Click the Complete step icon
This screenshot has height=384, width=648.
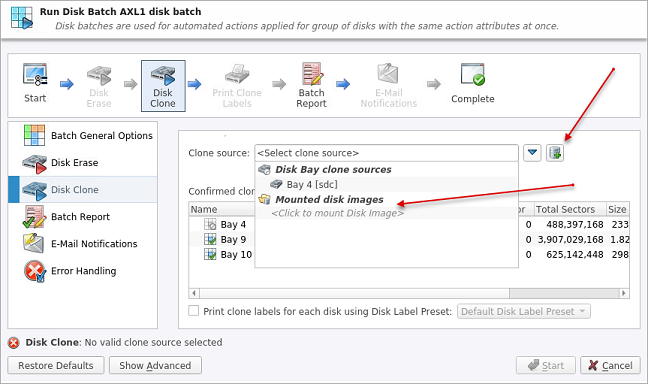473,74
